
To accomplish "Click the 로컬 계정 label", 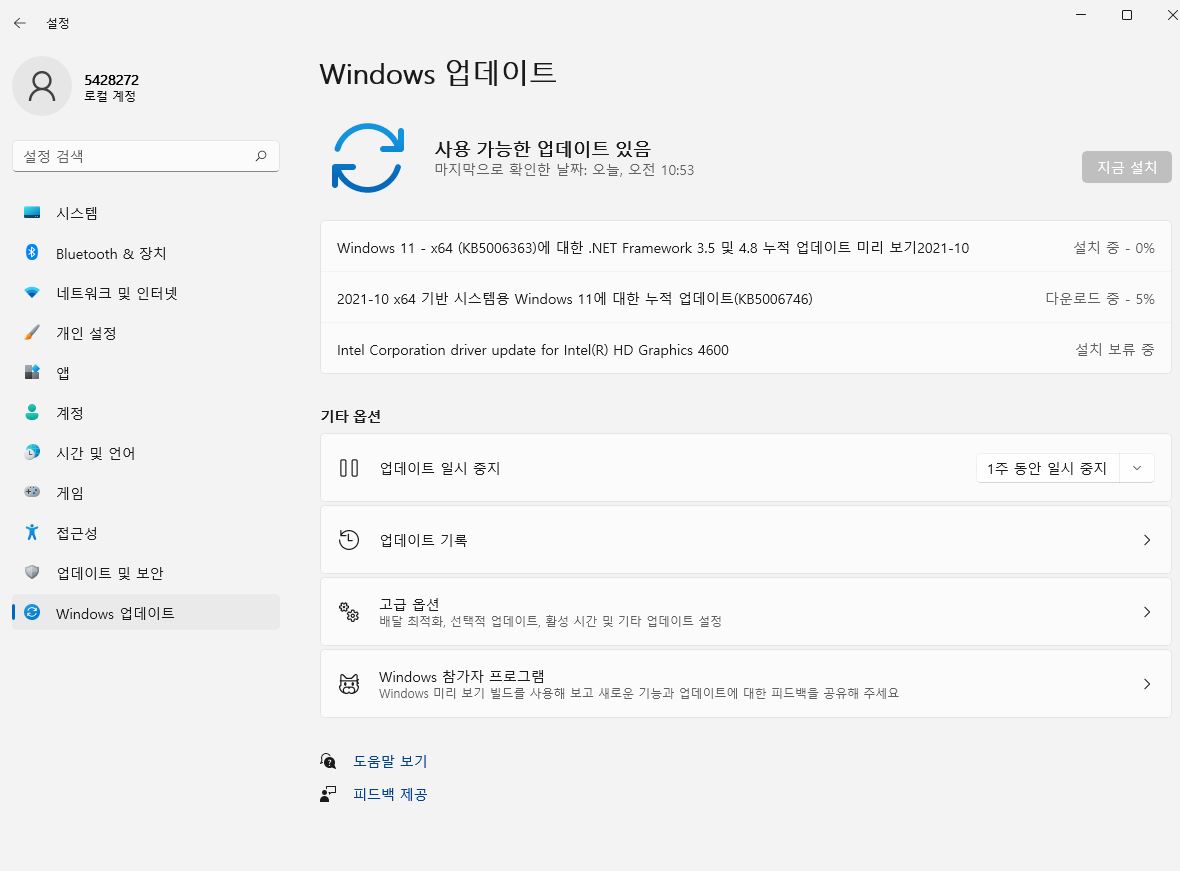I will [x=110, y=96].
